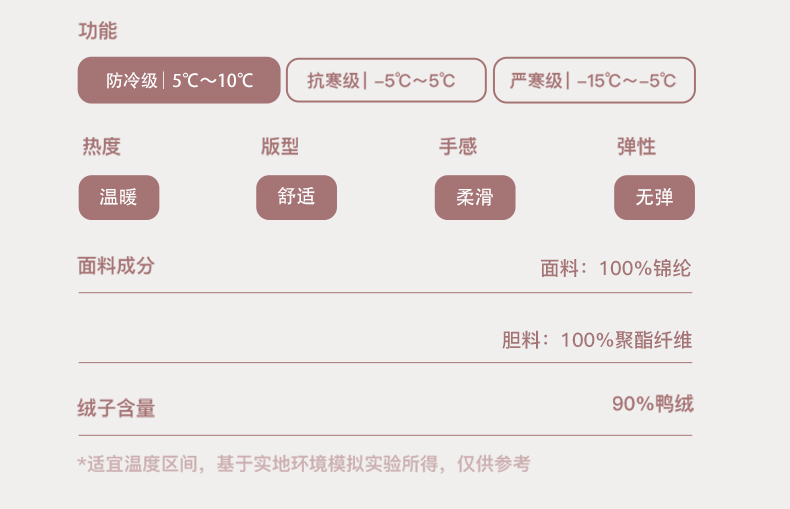Click the divider line below 90%鸭绒
This screenshot has width=790, height=509.
(x=385, y=435)
